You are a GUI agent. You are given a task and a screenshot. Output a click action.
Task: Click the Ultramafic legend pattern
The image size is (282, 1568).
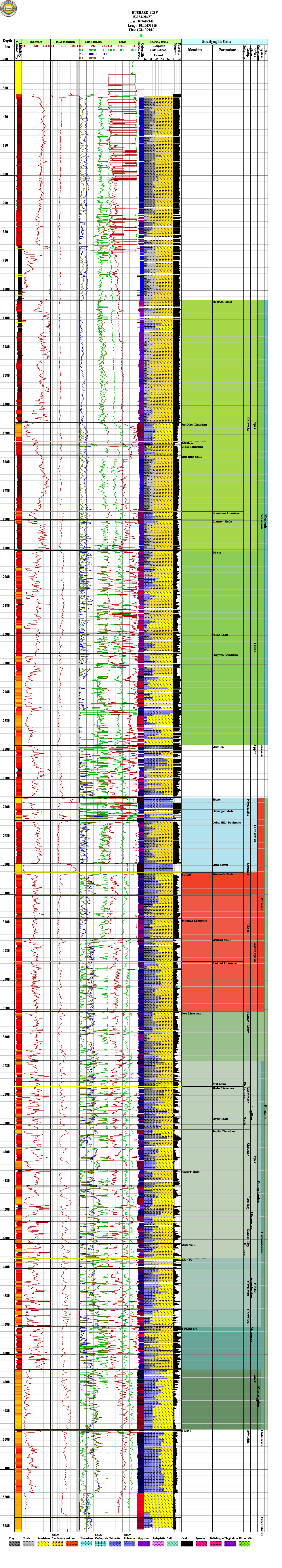(x=245, y=1544)
